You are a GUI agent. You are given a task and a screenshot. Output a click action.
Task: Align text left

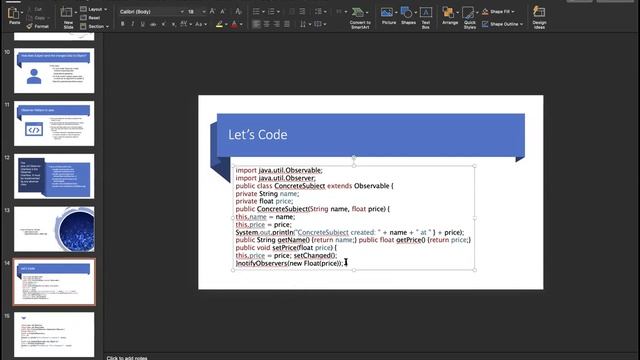[256, 24]
